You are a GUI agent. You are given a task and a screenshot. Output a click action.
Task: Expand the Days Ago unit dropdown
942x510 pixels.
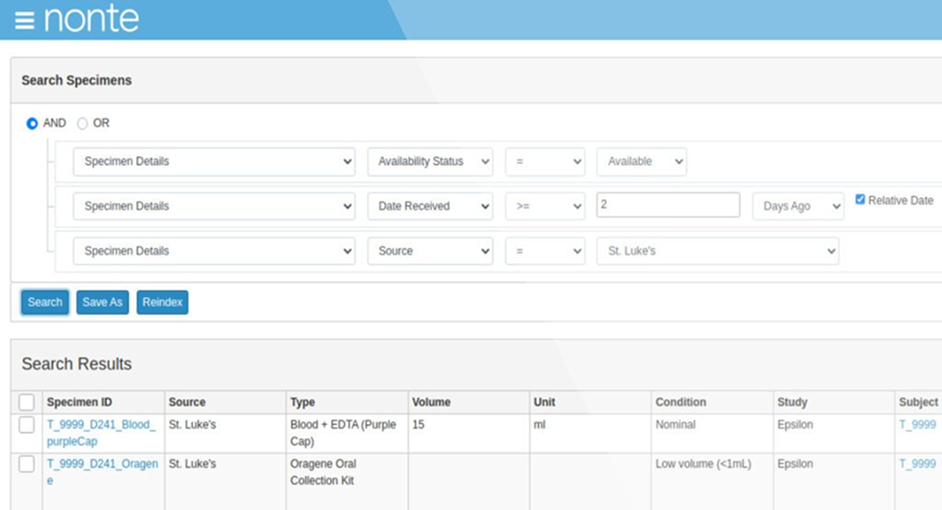(797, 206)
